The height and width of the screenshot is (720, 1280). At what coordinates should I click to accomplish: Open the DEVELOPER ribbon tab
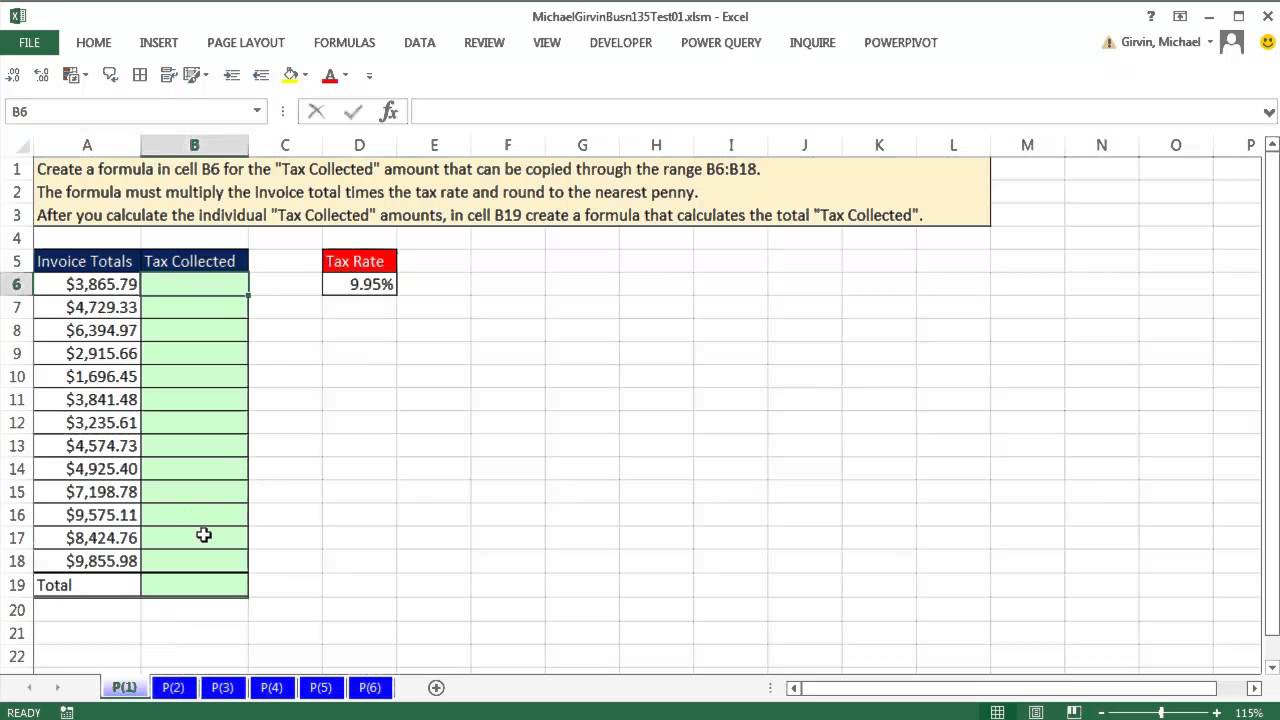point(621,43)
